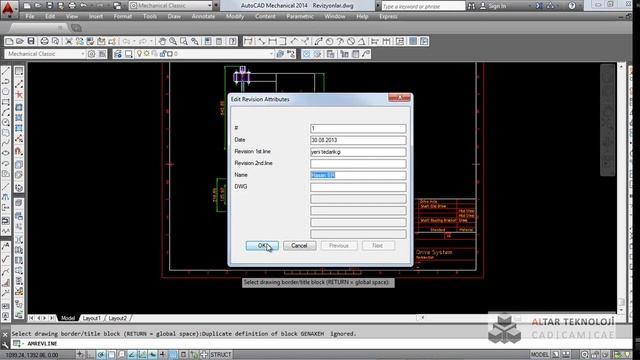Click the command line customize wrench icon
This screenshot has height=360, width=640.
point(5,344)
